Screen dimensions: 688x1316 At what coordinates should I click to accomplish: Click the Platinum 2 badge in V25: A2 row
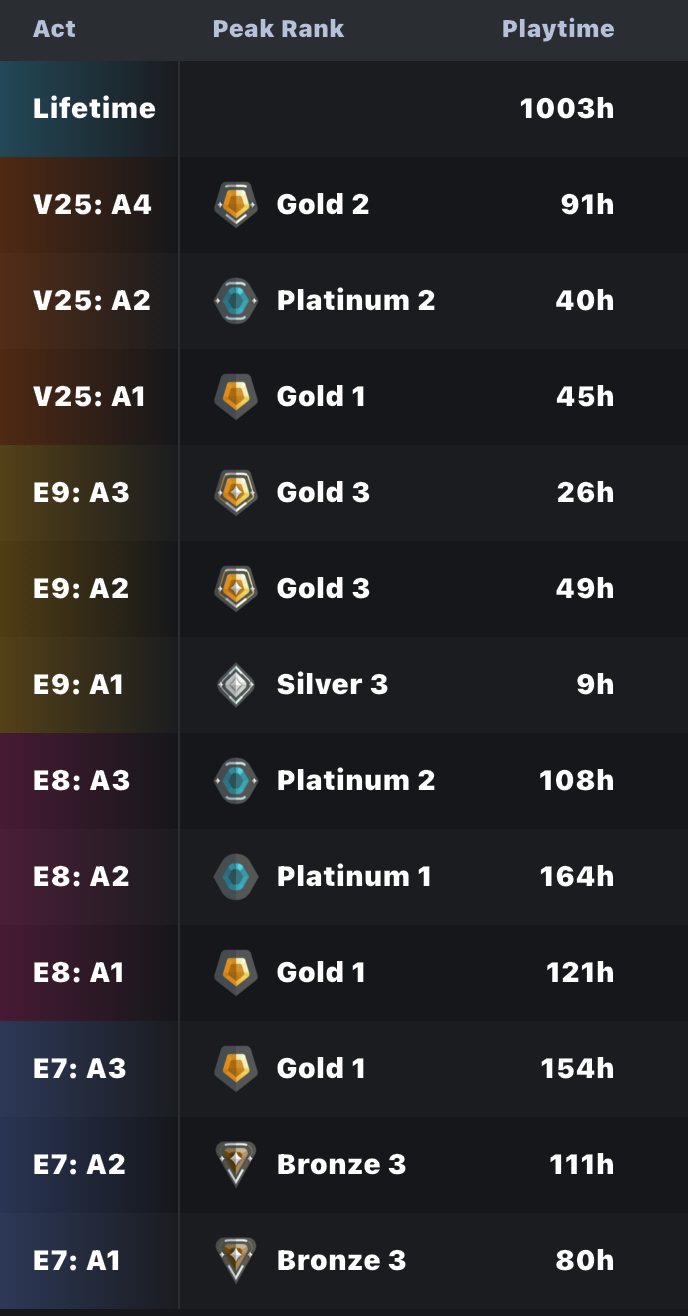pyautogui.click(x=236, y=300)
